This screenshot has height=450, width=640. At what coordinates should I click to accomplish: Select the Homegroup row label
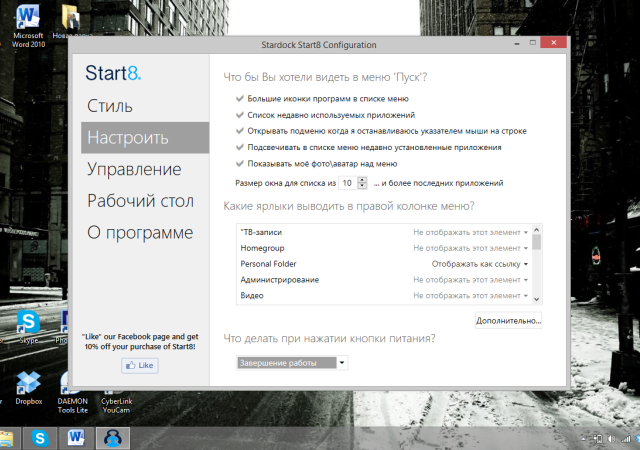262,248
